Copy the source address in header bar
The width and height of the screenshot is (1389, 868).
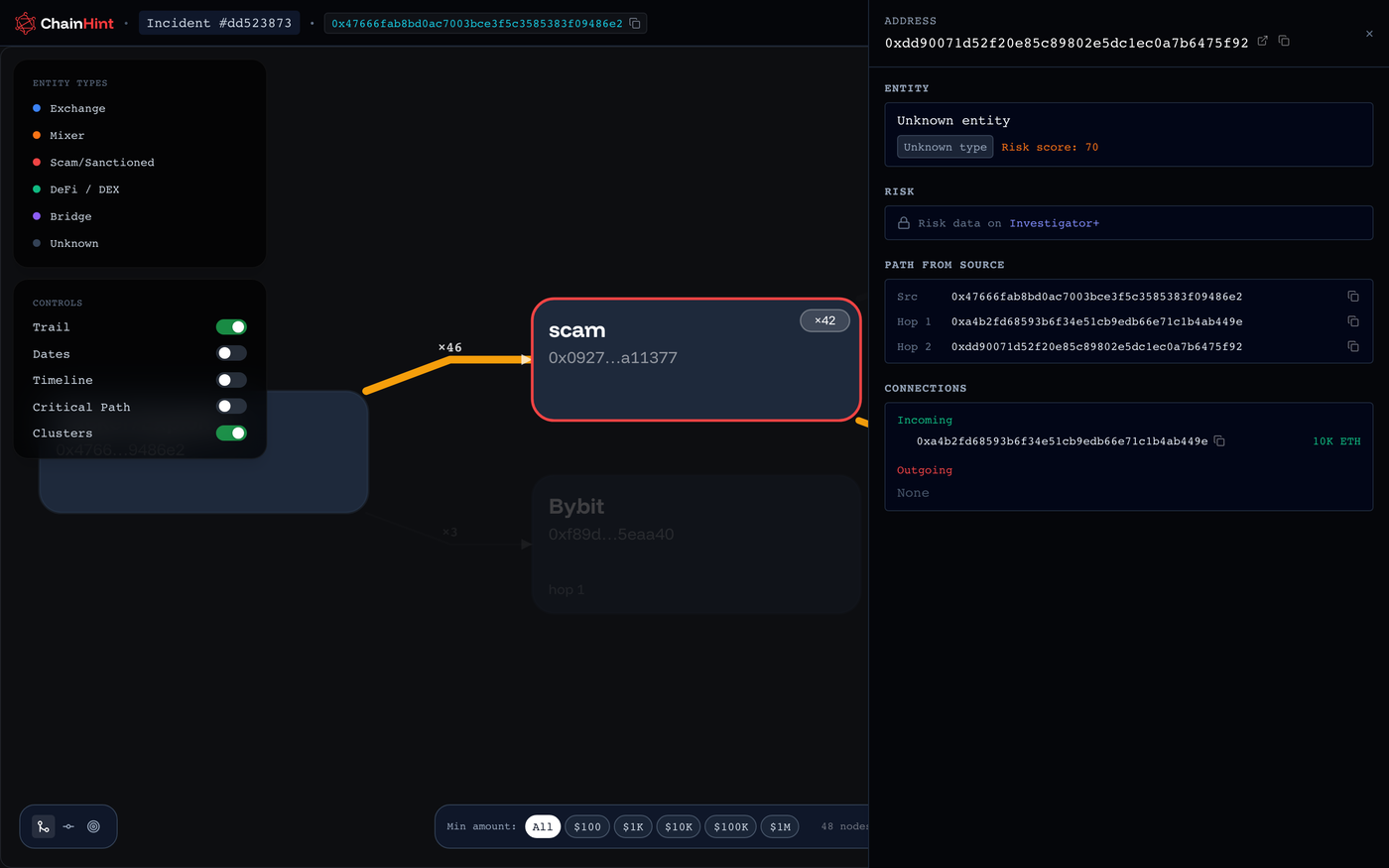click(x=635, y=23)
